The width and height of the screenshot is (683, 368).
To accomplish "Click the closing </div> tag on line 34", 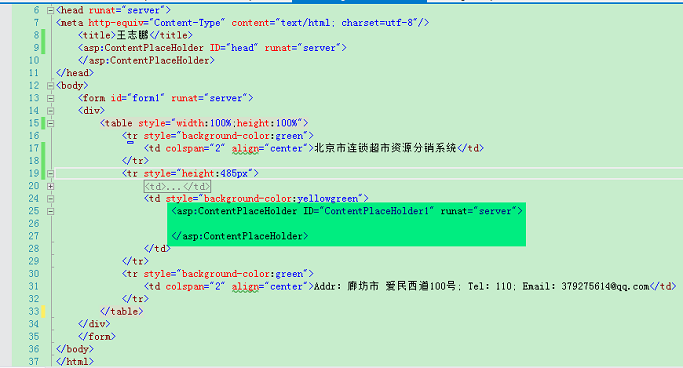I will 94,324.
